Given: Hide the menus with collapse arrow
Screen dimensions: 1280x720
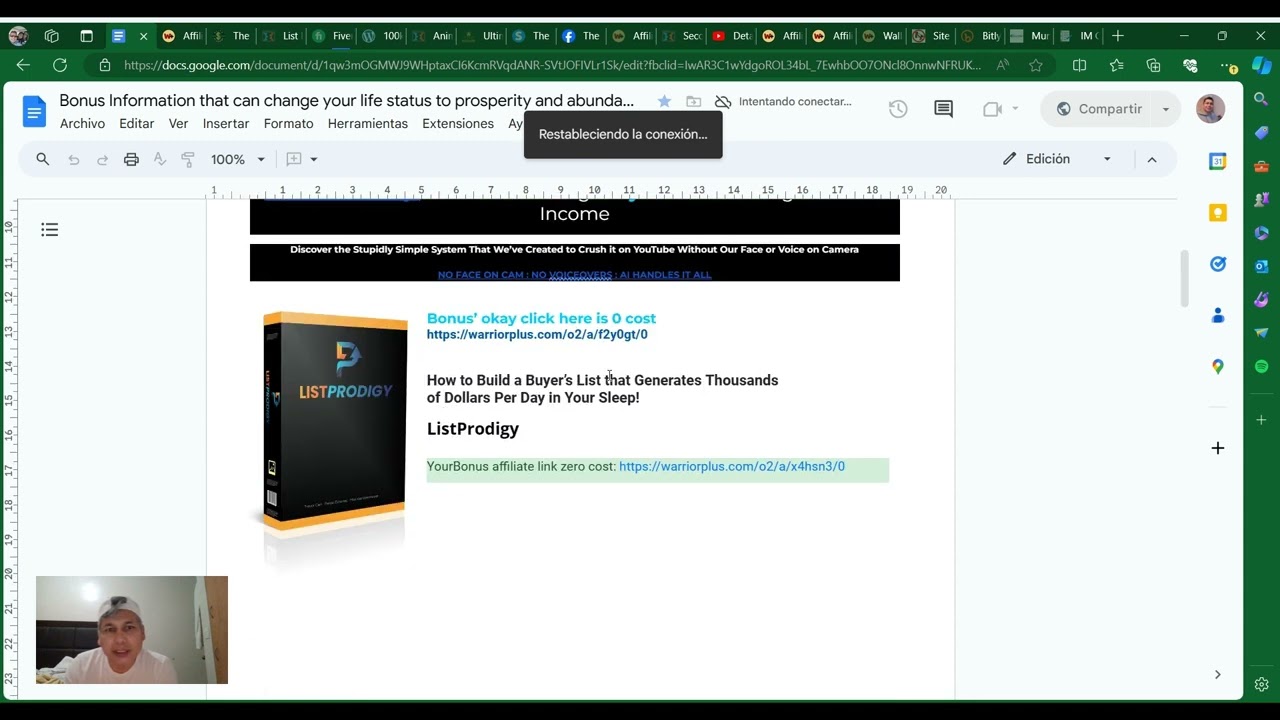Looking at the screenshot, I should pos(1152,159).
